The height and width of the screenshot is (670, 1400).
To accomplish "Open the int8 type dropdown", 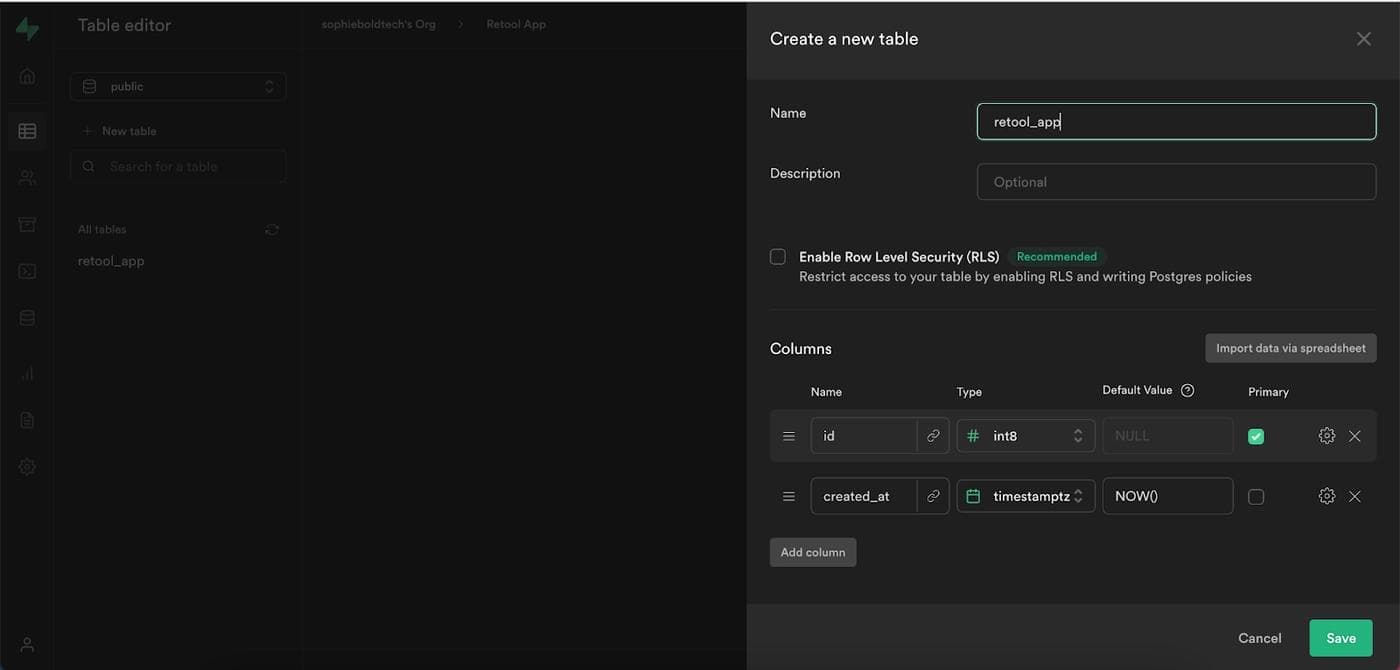I will pyautogui.click(x=1025, y=436).
